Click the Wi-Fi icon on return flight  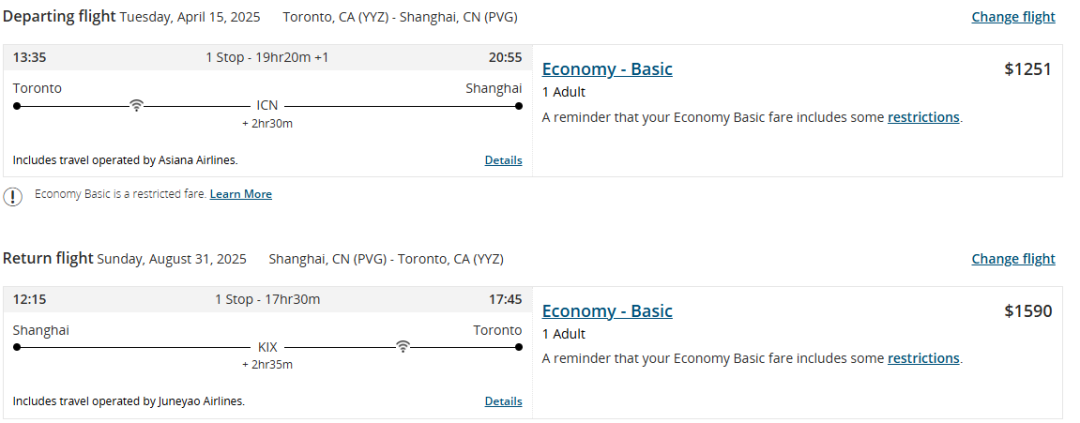pos(403,347)
